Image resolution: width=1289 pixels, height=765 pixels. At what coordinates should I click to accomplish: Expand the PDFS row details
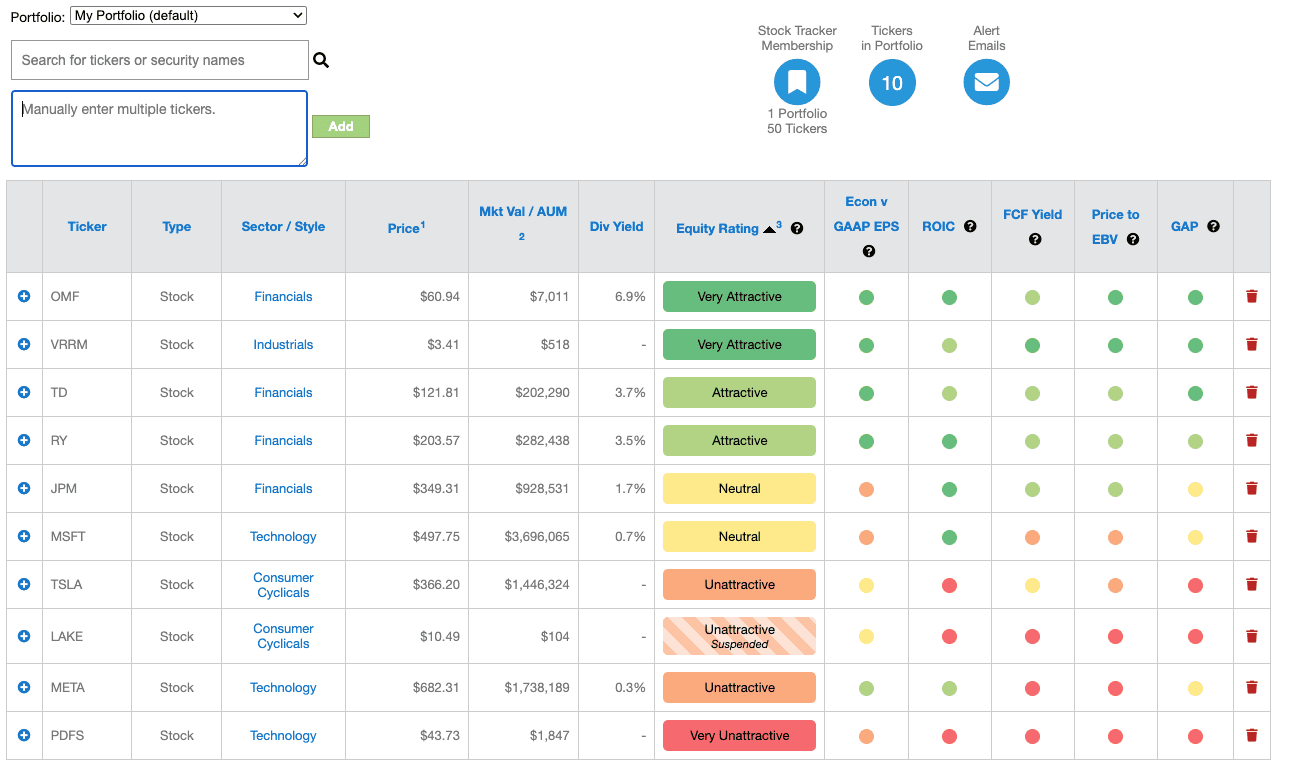24,735
